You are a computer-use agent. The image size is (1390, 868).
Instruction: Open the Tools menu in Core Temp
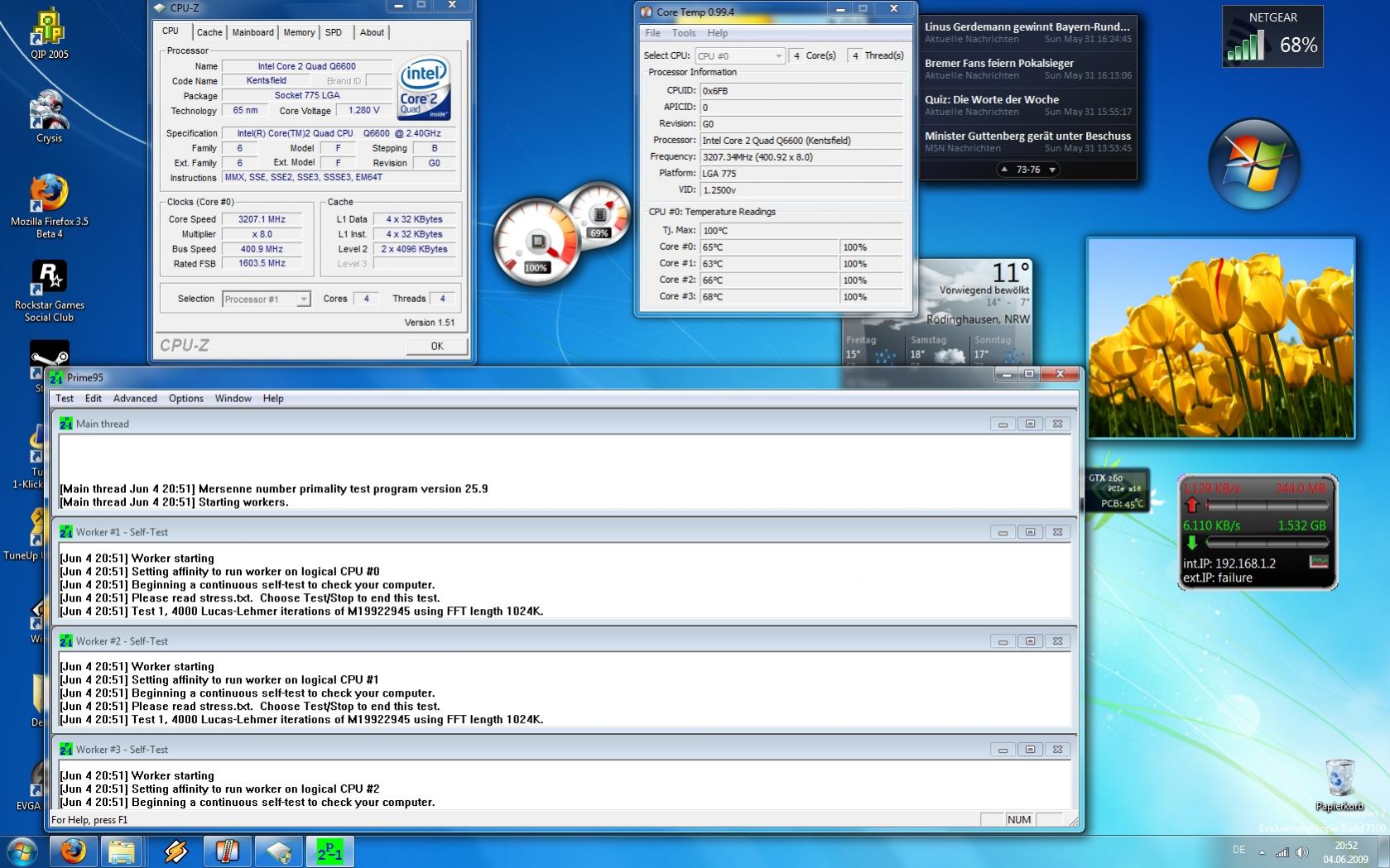684,33
